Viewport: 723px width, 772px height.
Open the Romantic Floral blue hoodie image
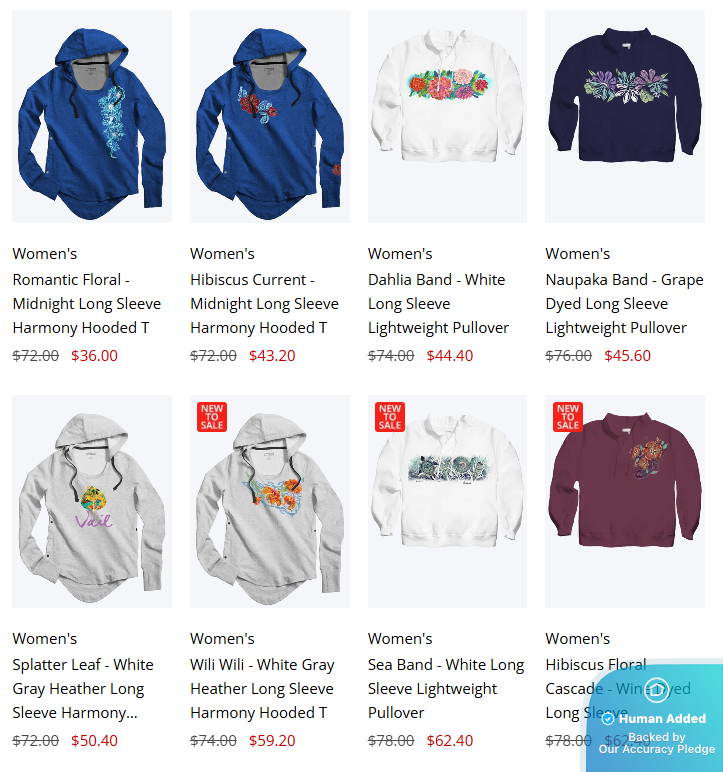coord(92,117)
